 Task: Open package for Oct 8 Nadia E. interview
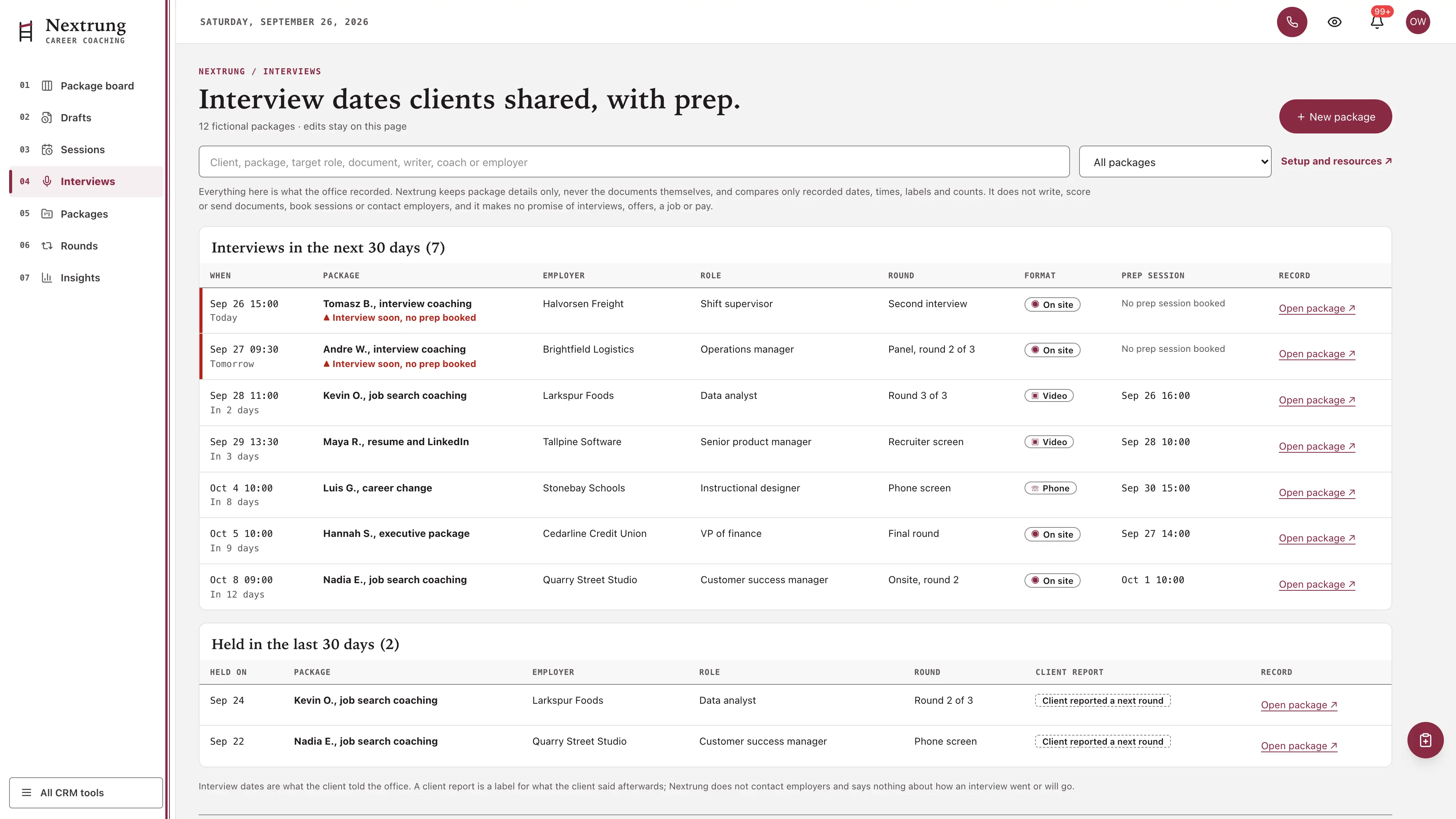point(1317,585)
